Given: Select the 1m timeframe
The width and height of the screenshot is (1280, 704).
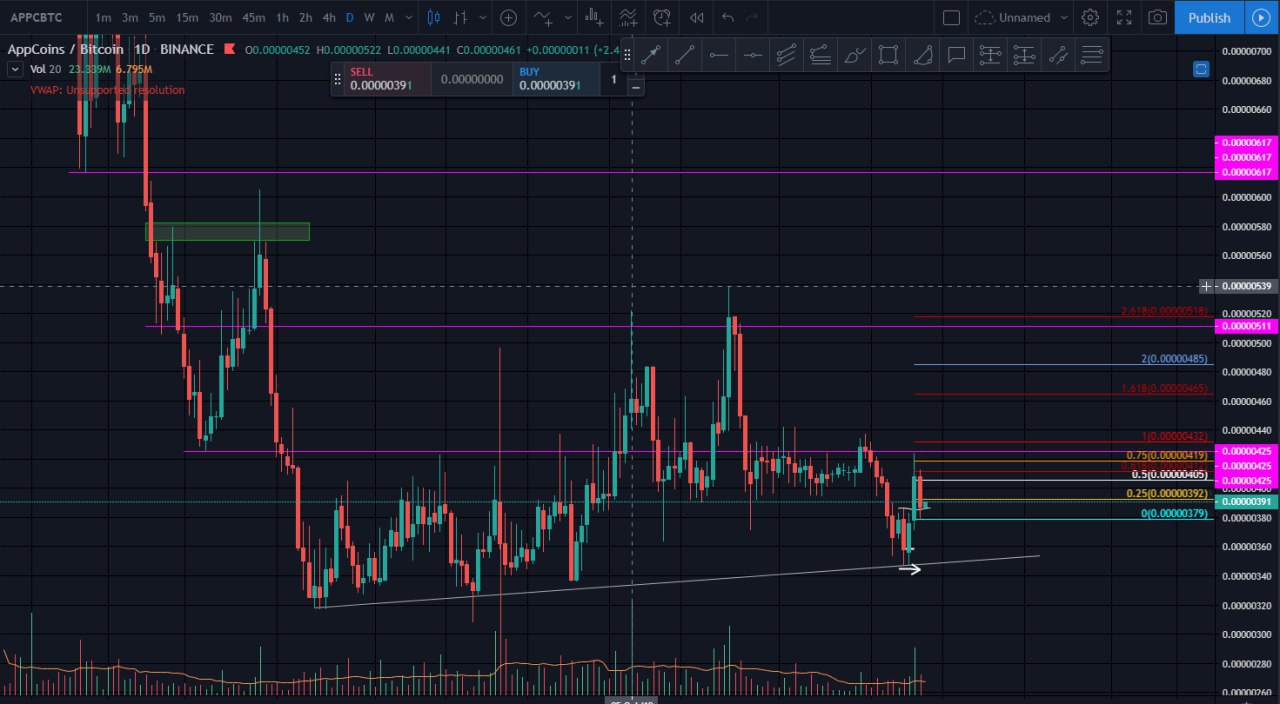Looking at the screenshot, I should [x=103, y=17].
